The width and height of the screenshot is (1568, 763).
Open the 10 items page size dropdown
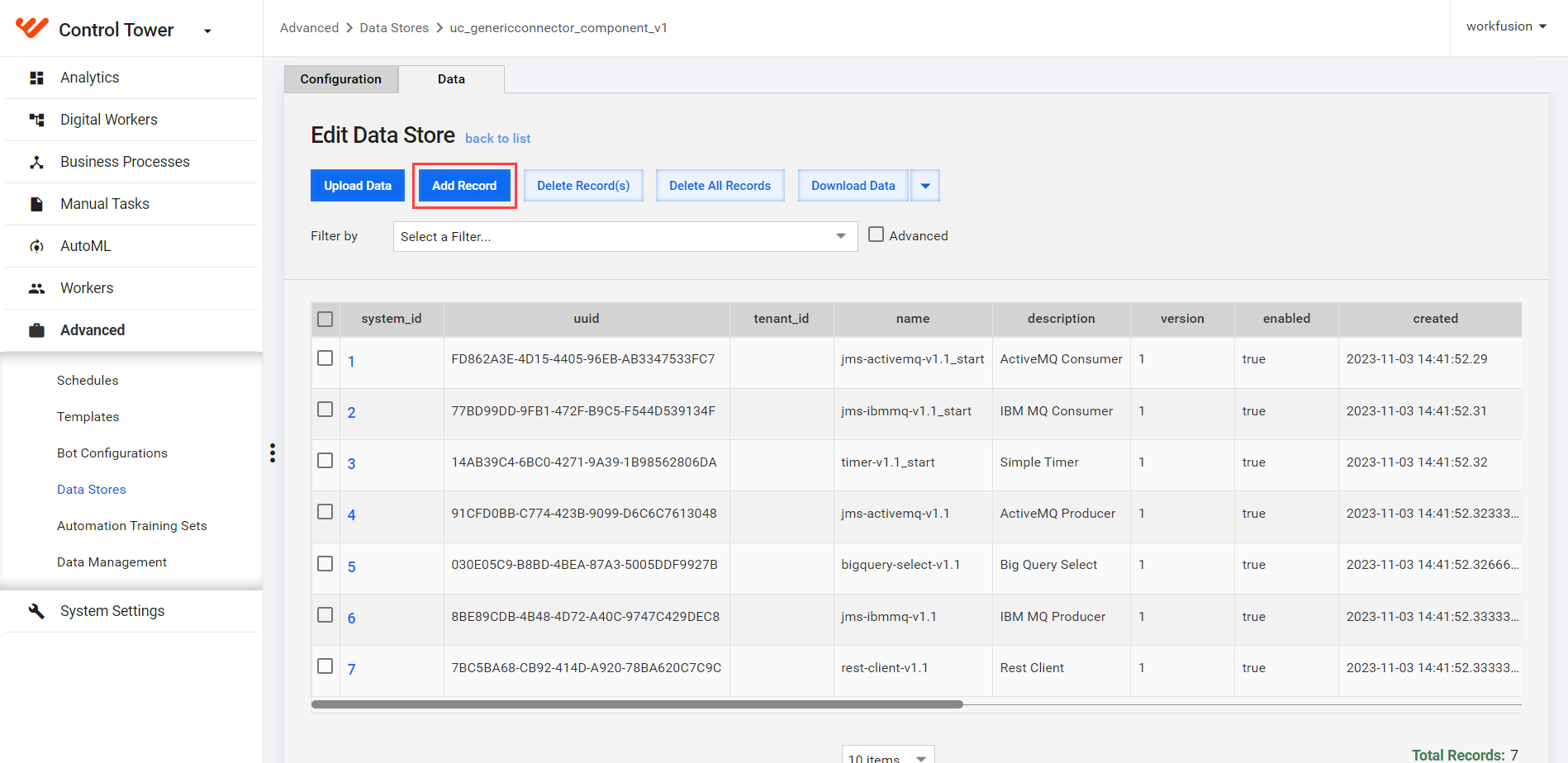click(x=888, y=755)
